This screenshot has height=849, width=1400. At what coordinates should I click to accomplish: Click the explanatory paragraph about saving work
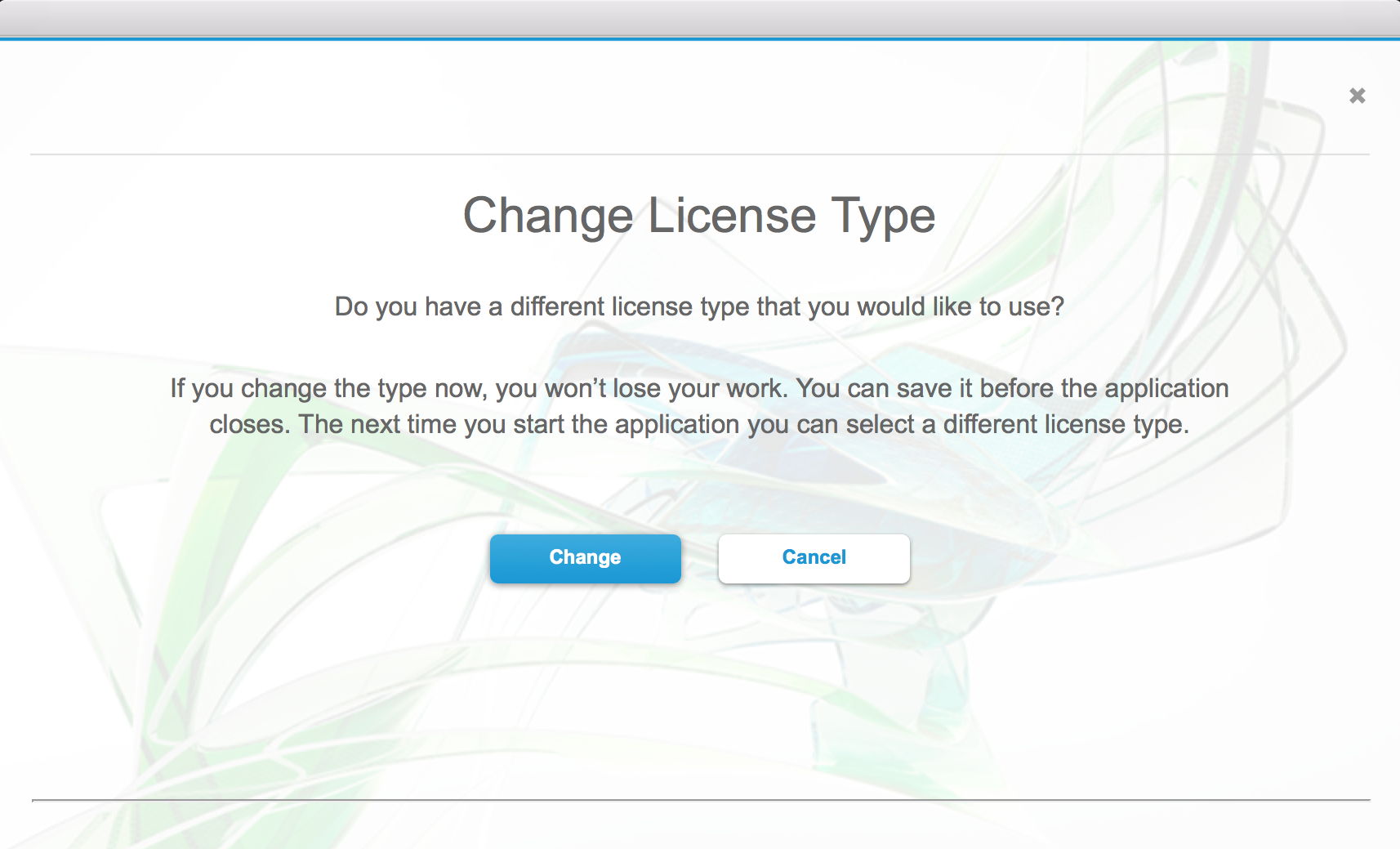click(x=699, y=406)
